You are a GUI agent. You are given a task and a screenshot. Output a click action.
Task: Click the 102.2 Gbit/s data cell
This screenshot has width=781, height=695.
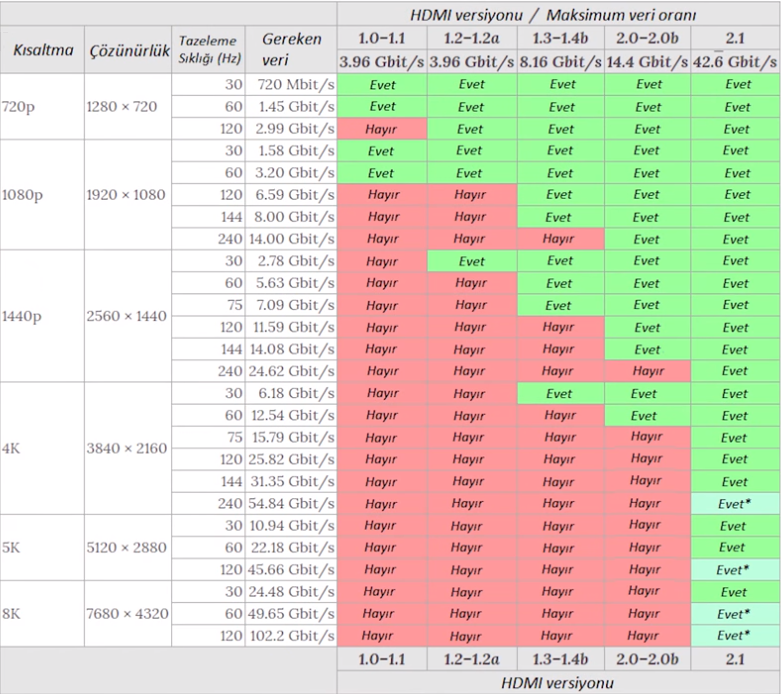pyautogui.click(x=291, y=636)
